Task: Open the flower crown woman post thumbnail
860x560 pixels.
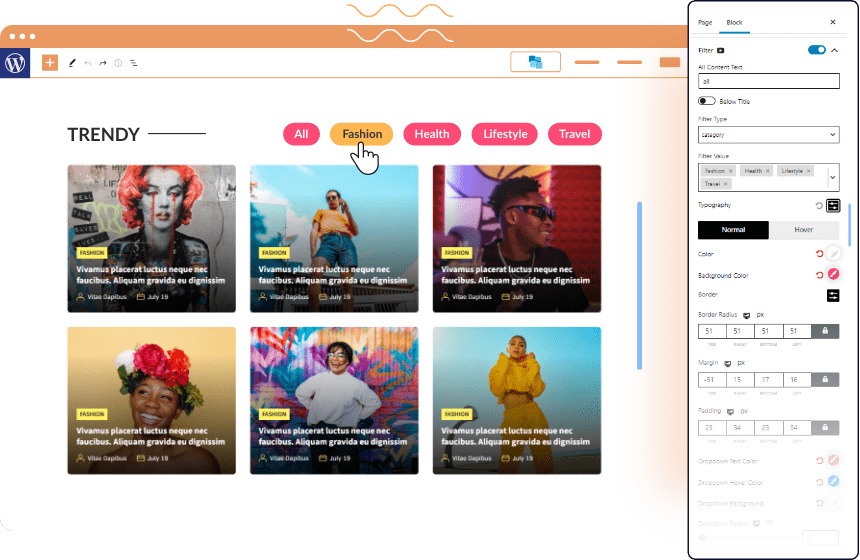Action: point(151,400)
